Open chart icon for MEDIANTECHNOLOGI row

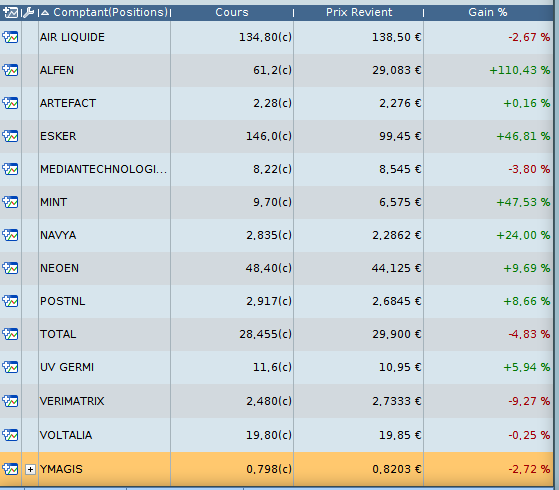[10, 169]
